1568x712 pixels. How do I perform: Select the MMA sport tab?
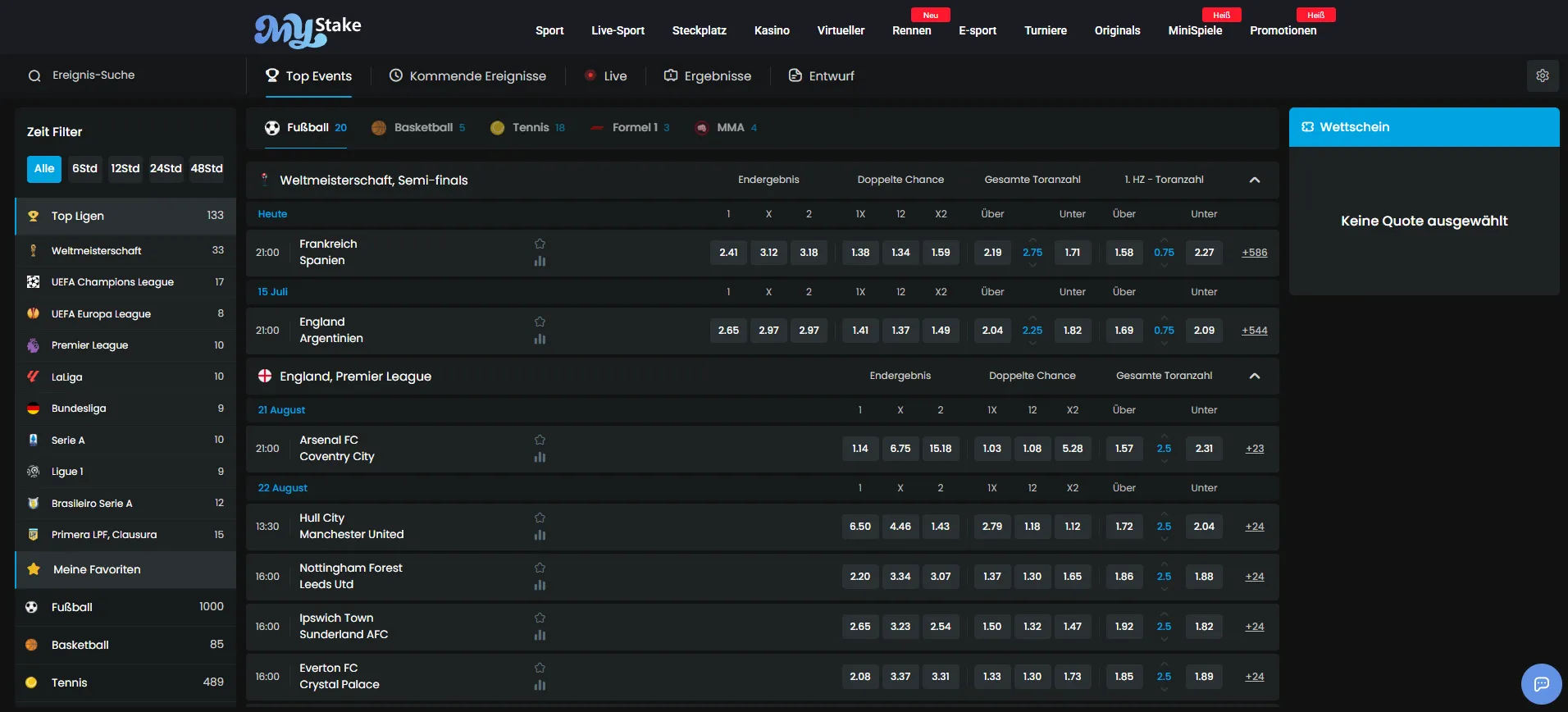point(726,127)
